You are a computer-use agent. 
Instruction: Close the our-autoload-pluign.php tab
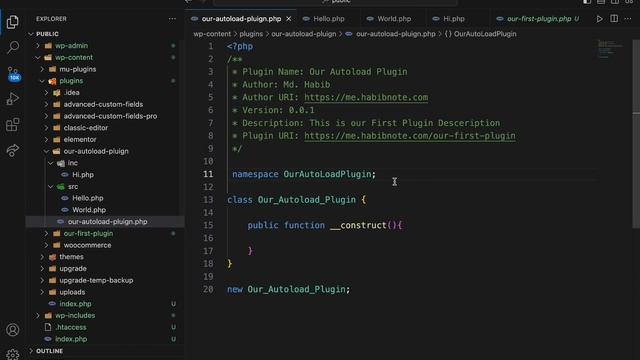289,19
